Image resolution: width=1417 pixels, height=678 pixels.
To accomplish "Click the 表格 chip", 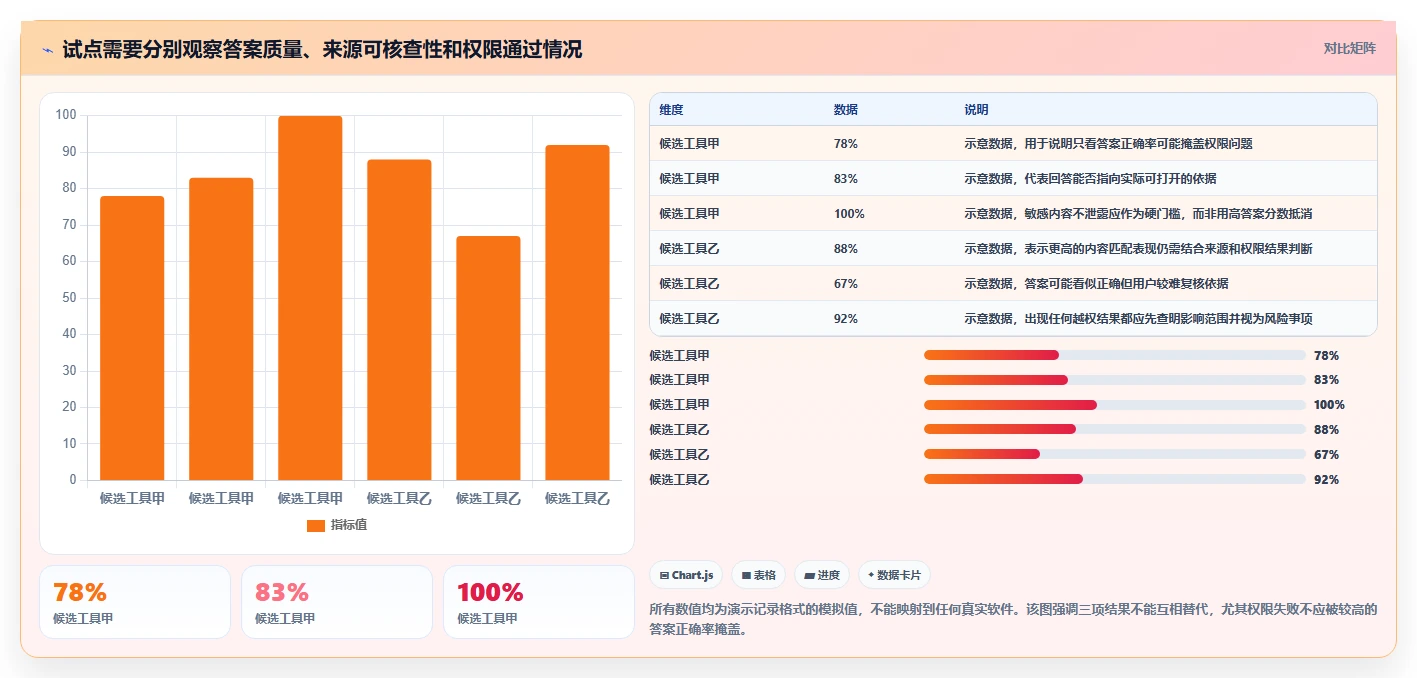I will (759, 575).
